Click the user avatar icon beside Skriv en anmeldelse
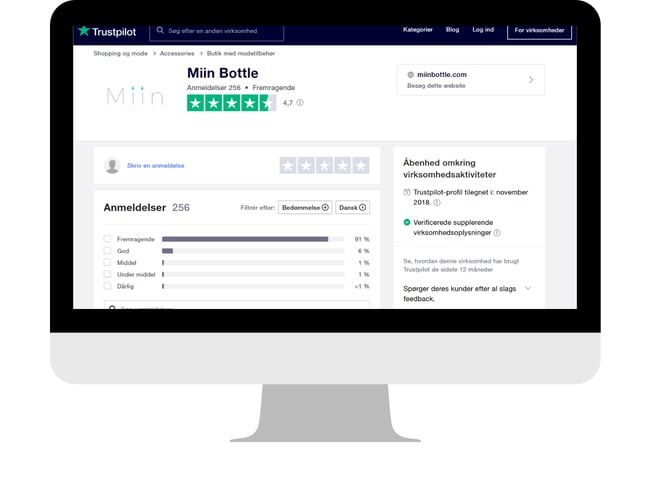This screenshot has height=500, width=650. pos(112,165)
